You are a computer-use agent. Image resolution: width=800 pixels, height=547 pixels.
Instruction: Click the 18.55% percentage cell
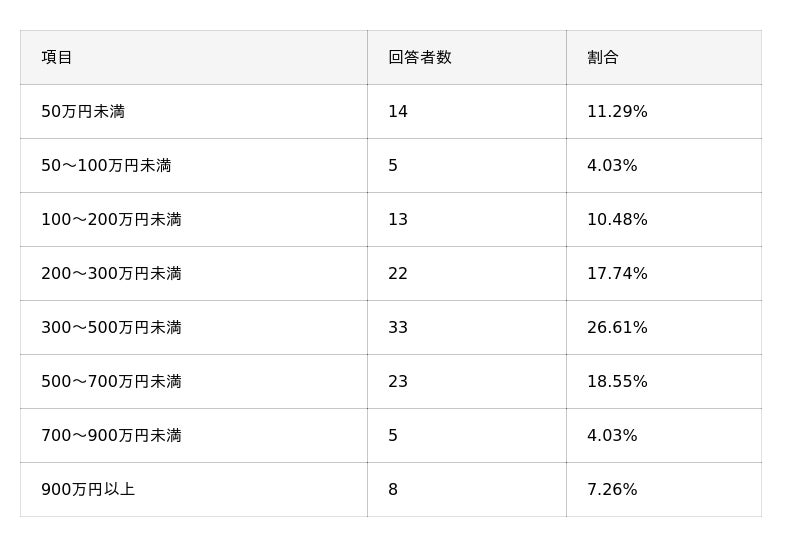tap(617, 382)
